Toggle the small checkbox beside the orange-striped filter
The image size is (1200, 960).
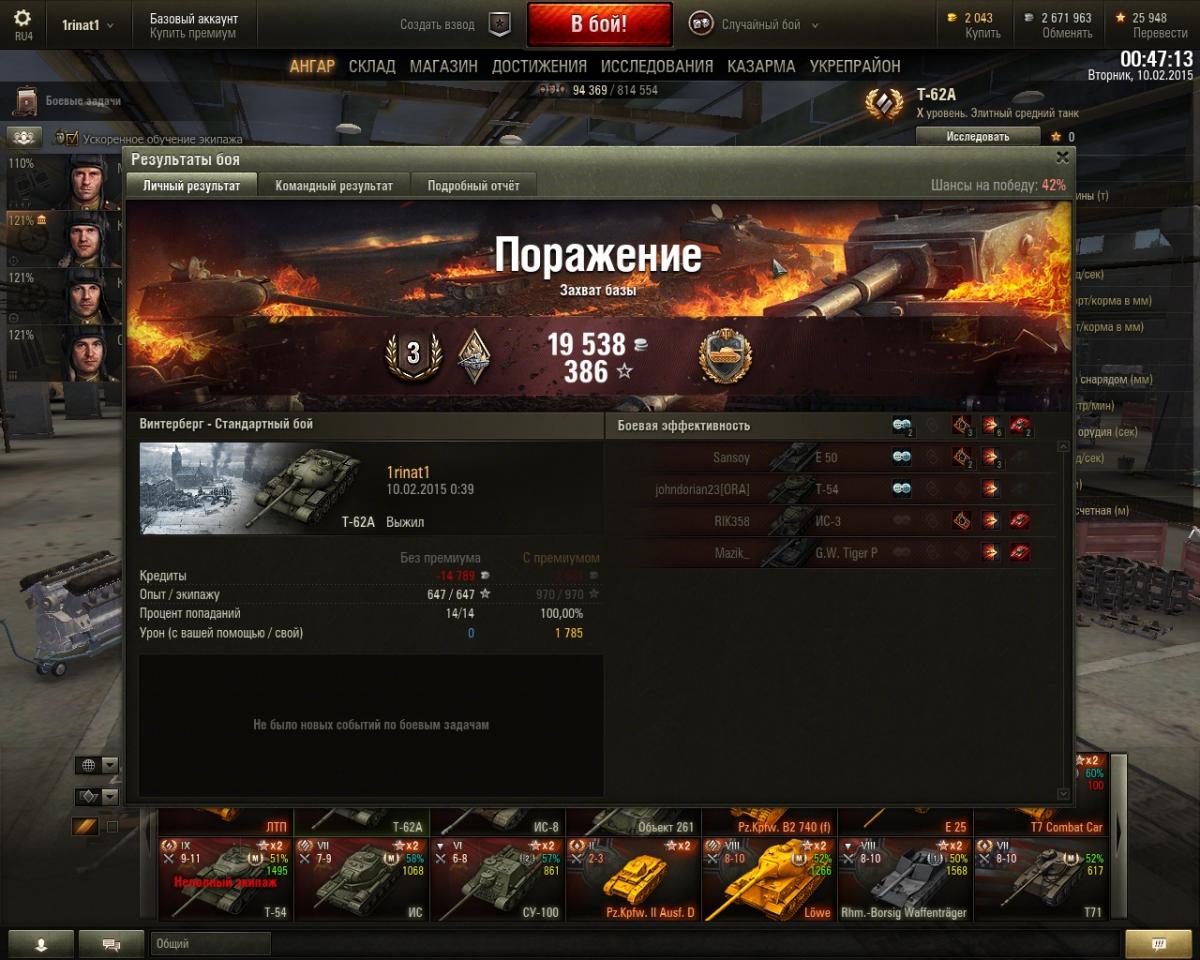[x=113, y=827]
